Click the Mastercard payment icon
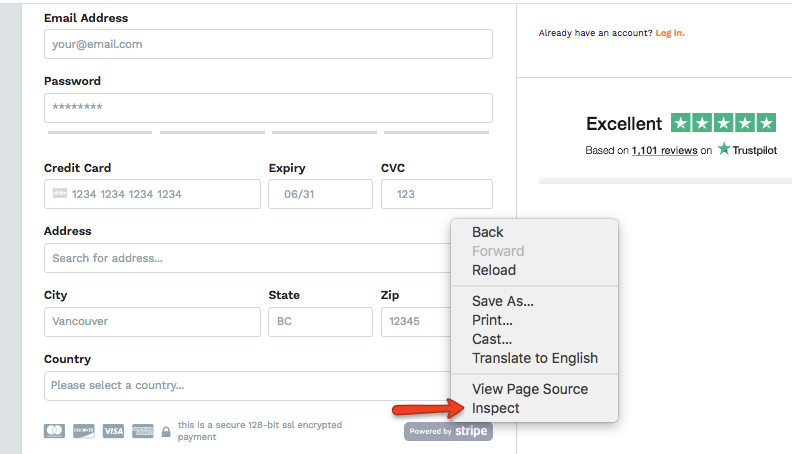 click(54, 431)
